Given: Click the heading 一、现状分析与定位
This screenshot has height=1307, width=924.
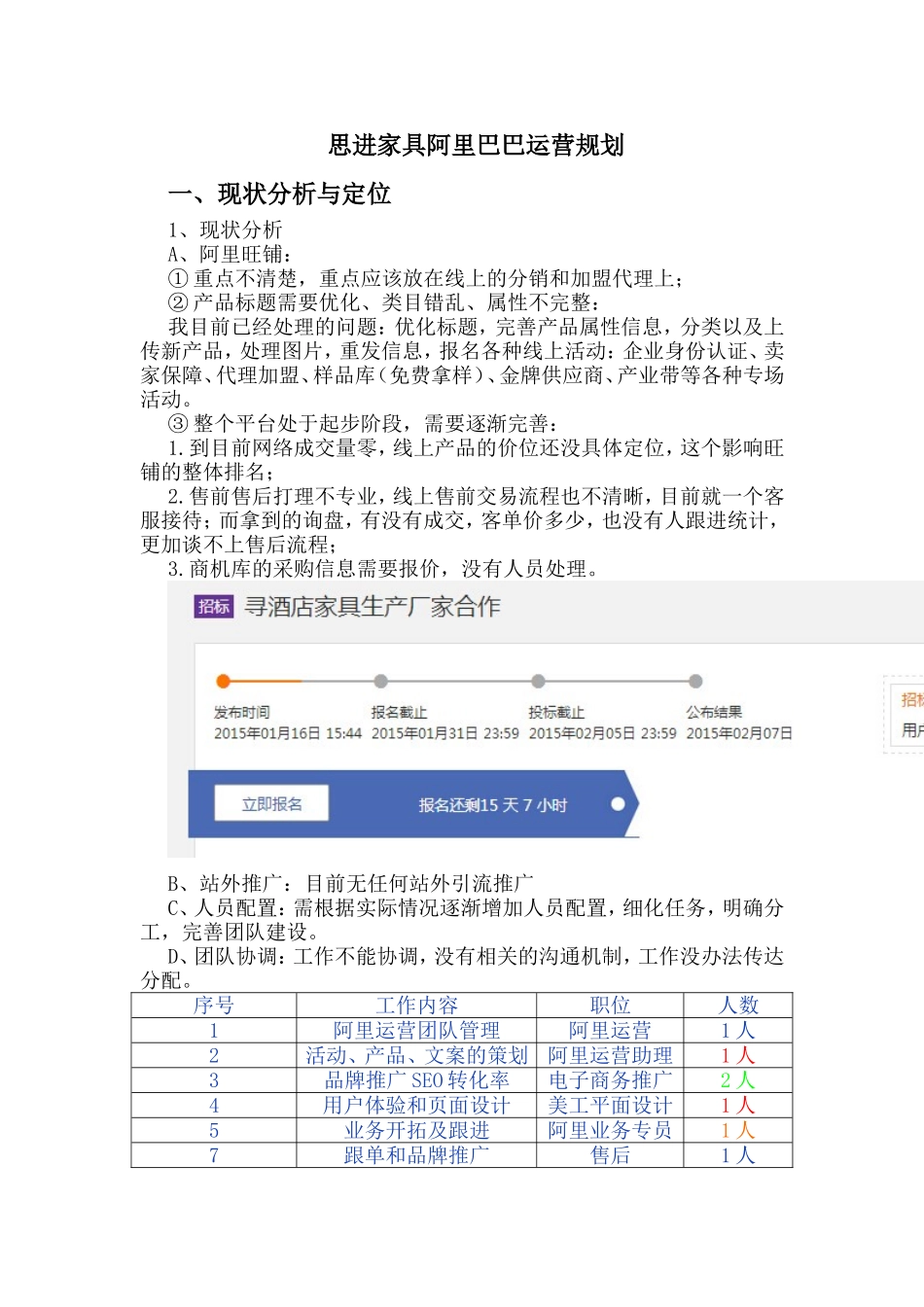Looking at the screenshot, I should point(280,194).
